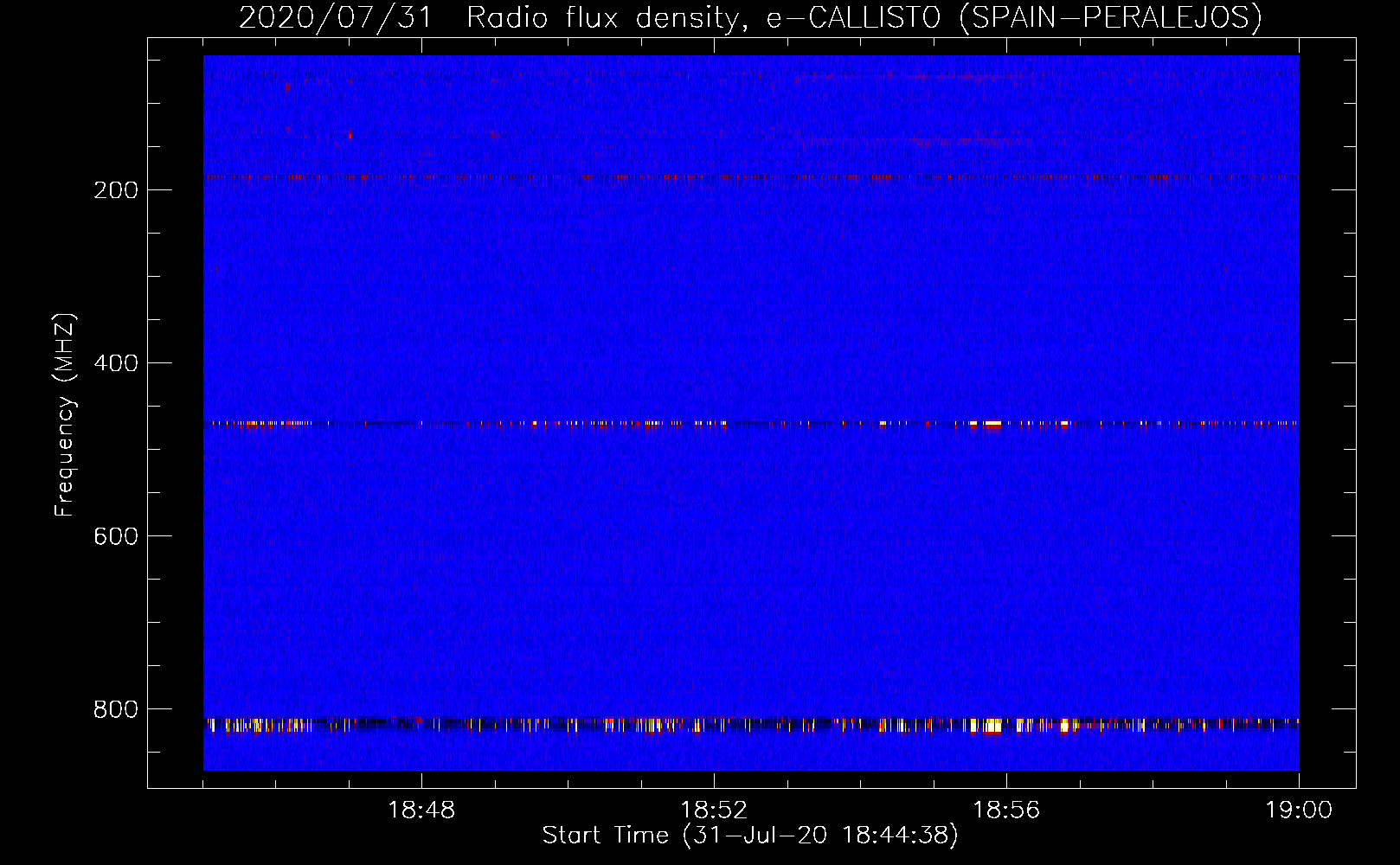Click the 18:56 time tick label
Image resolution: width=1400 pixels, height=865 pixels.
coord(1006,811)
